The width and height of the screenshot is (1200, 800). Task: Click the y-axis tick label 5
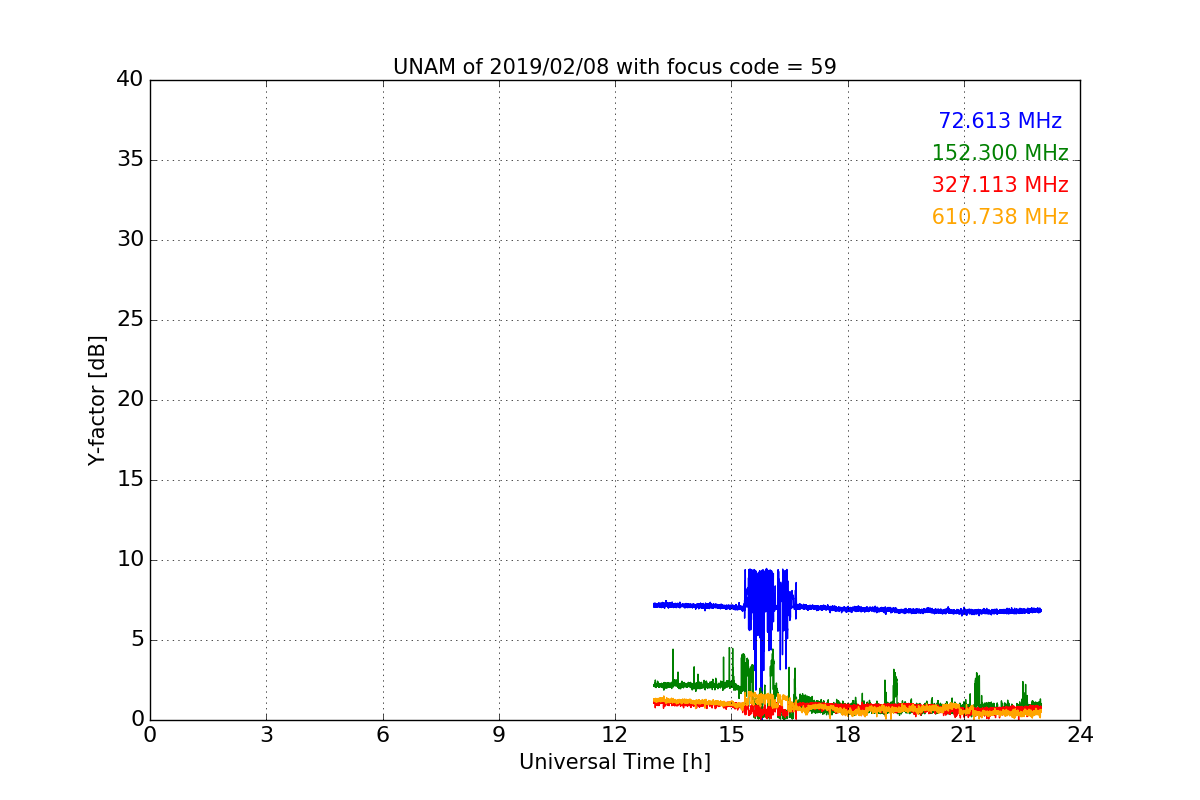click(x=136, y=640)
